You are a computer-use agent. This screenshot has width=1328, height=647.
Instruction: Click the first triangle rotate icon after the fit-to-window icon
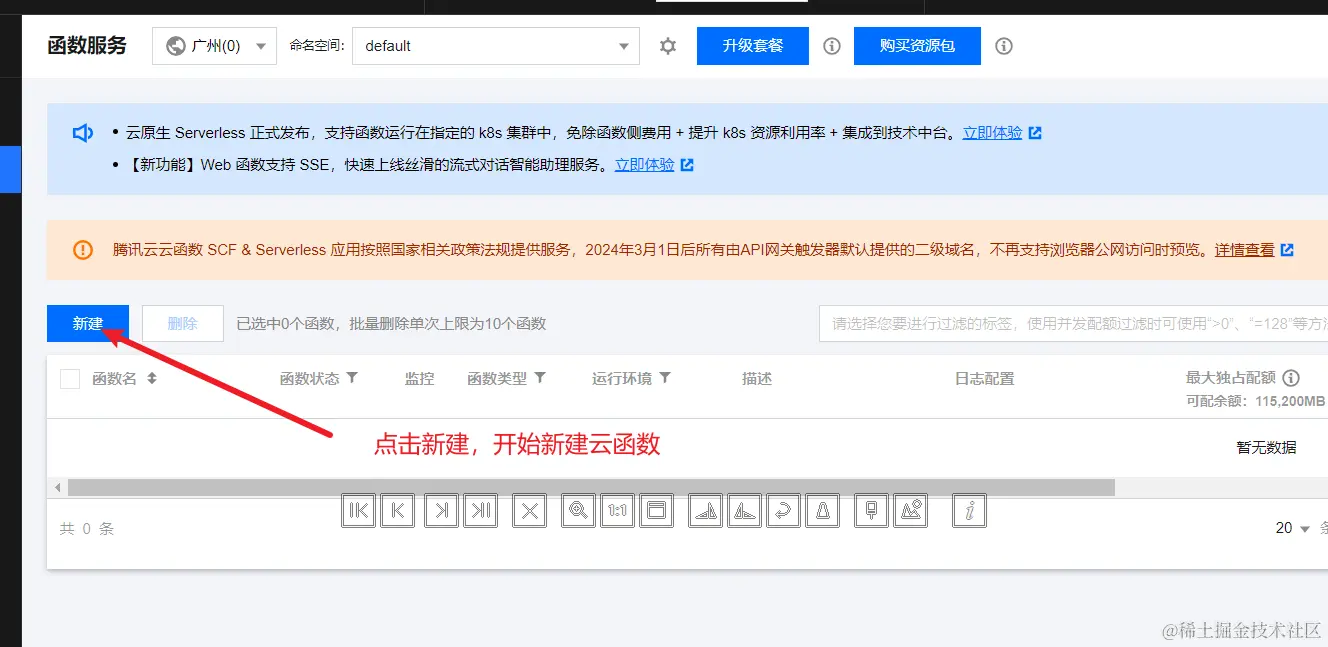tap(706, 511)
